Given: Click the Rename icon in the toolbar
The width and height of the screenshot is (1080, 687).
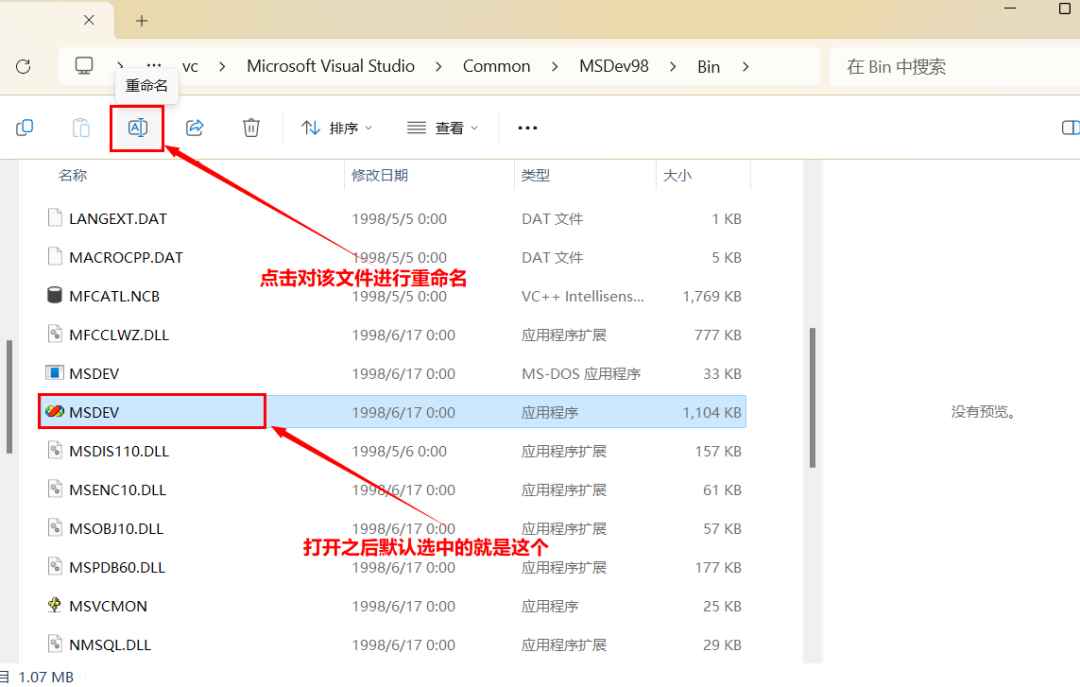Looking at the screenshot, I should [x=137, y=127].
